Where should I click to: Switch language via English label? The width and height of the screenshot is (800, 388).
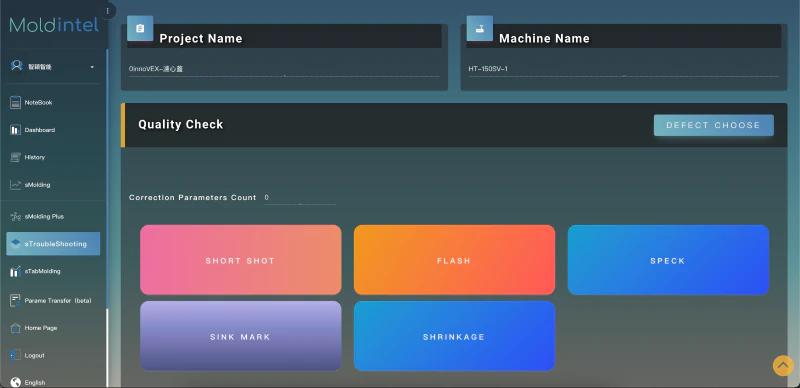(35, 383)
